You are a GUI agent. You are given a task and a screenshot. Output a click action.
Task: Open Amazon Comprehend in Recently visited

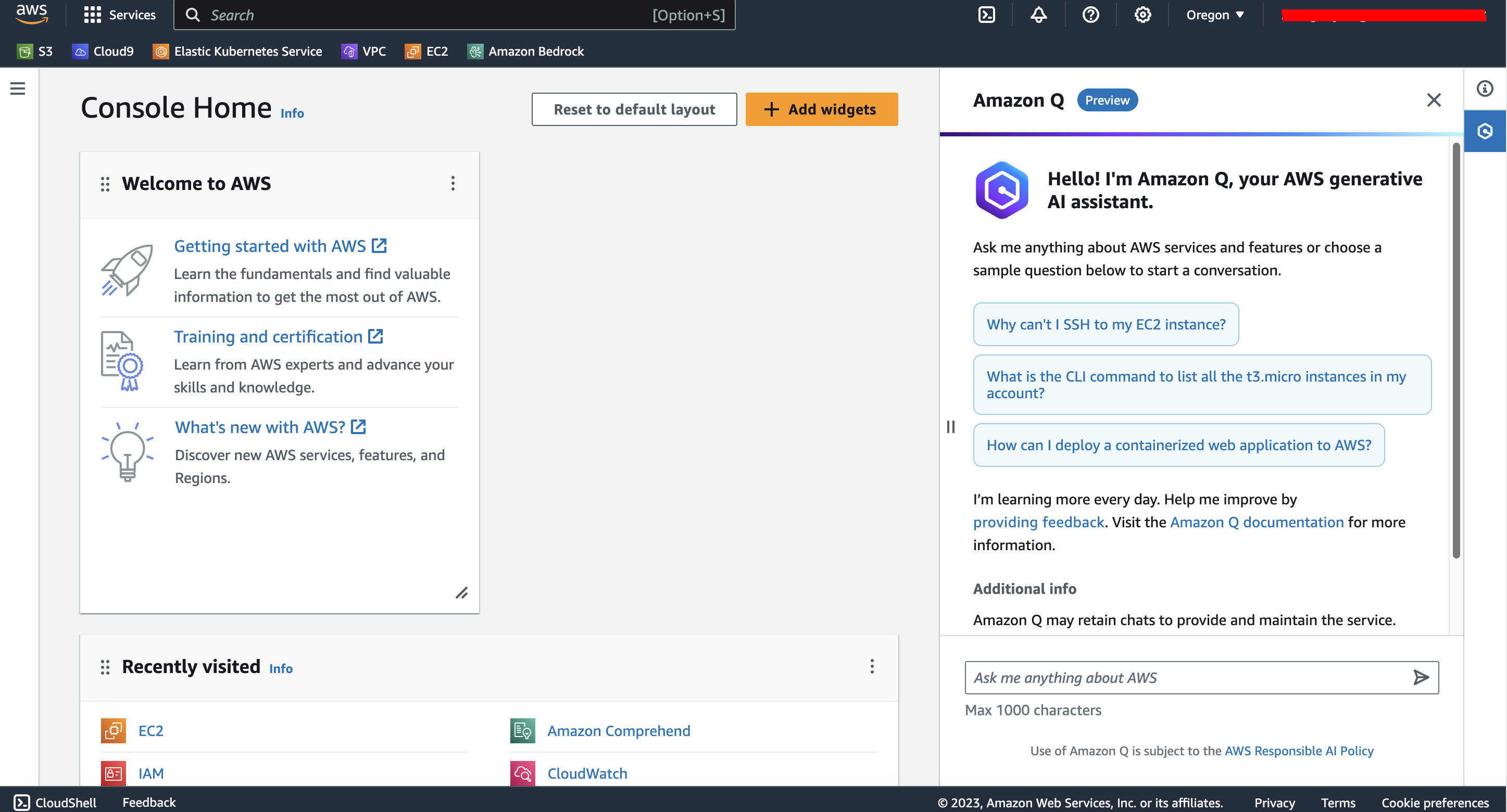click(619, 731)
